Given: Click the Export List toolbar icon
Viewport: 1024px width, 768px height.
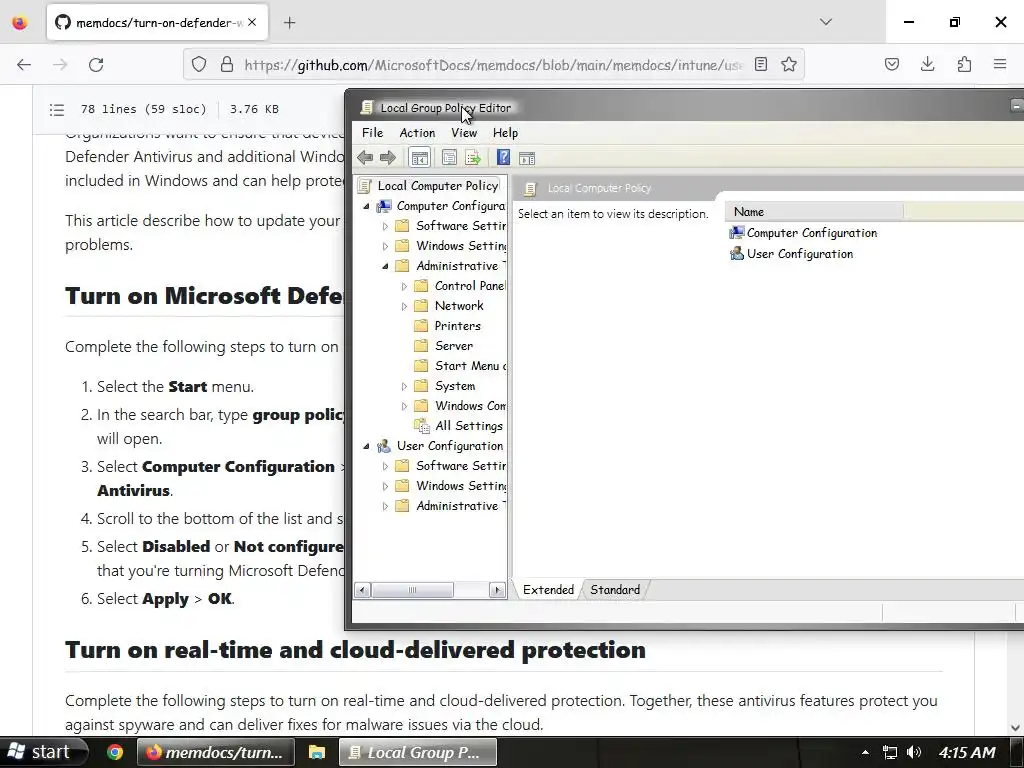Looking at the screenshot, I should [473, 157].
